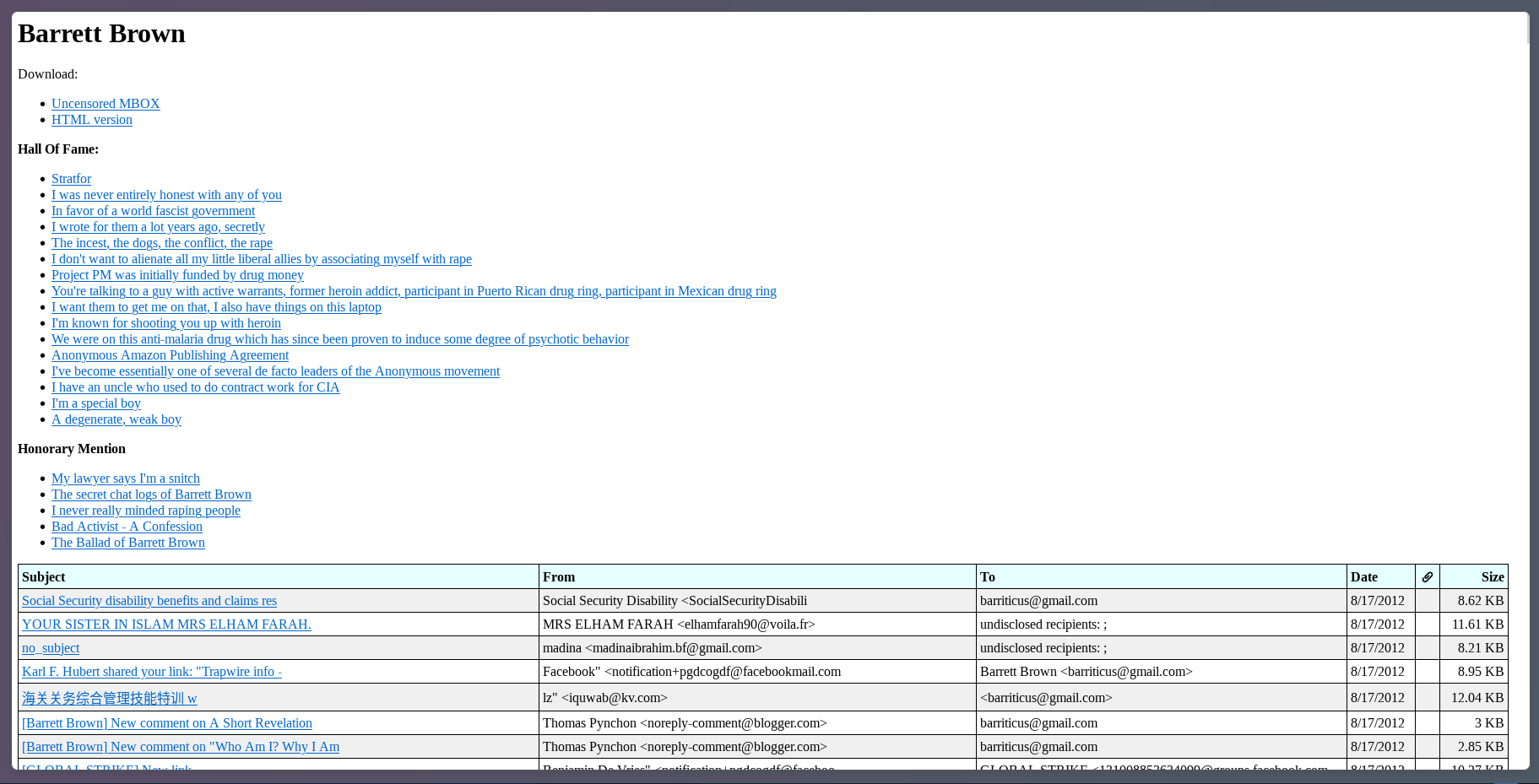
Task: Click the attachment paperclip column header icon
Action: click(1427, 577)
